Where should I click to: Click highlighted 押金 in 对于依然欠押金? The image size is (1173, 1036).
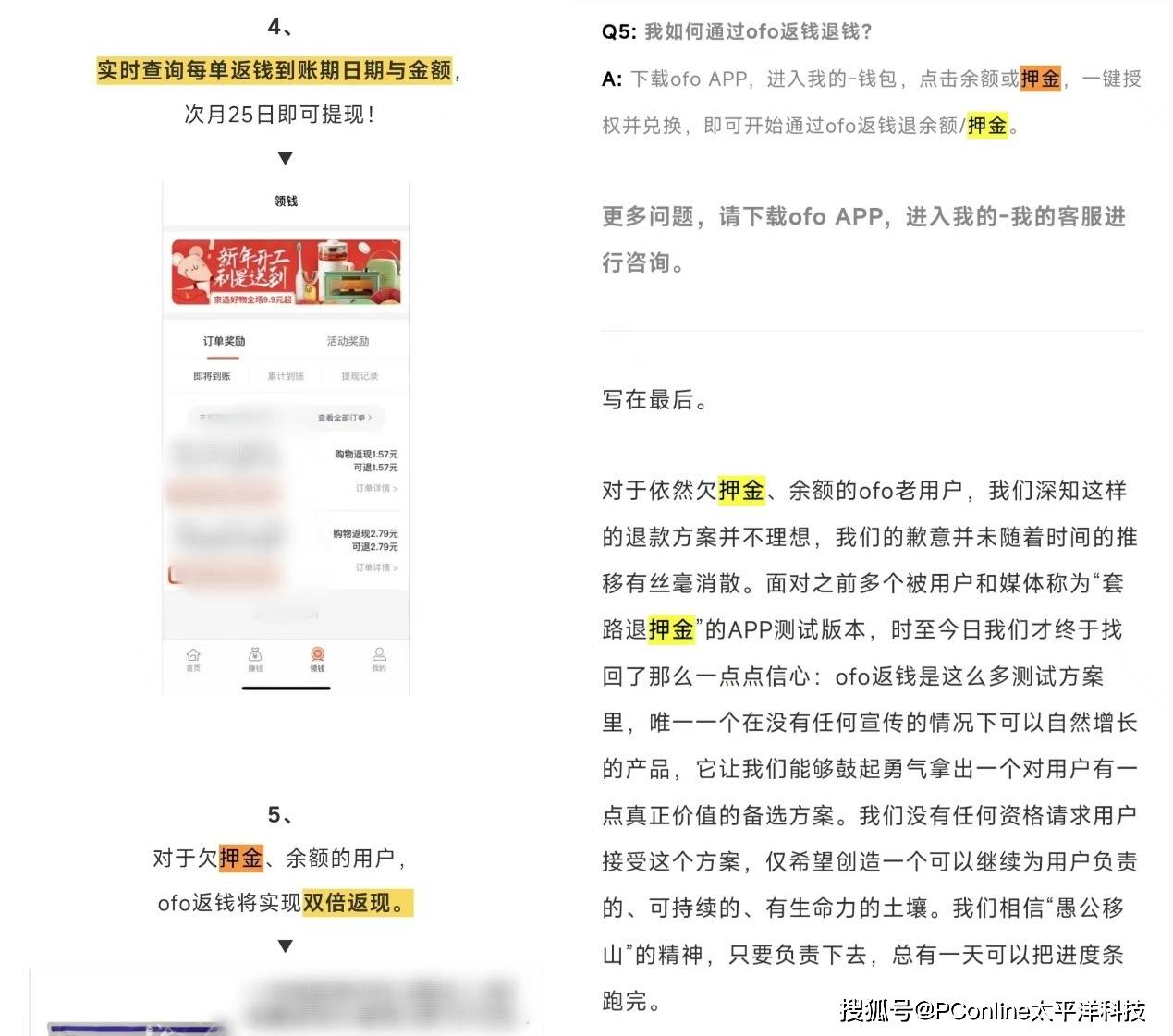pos(741,490)
